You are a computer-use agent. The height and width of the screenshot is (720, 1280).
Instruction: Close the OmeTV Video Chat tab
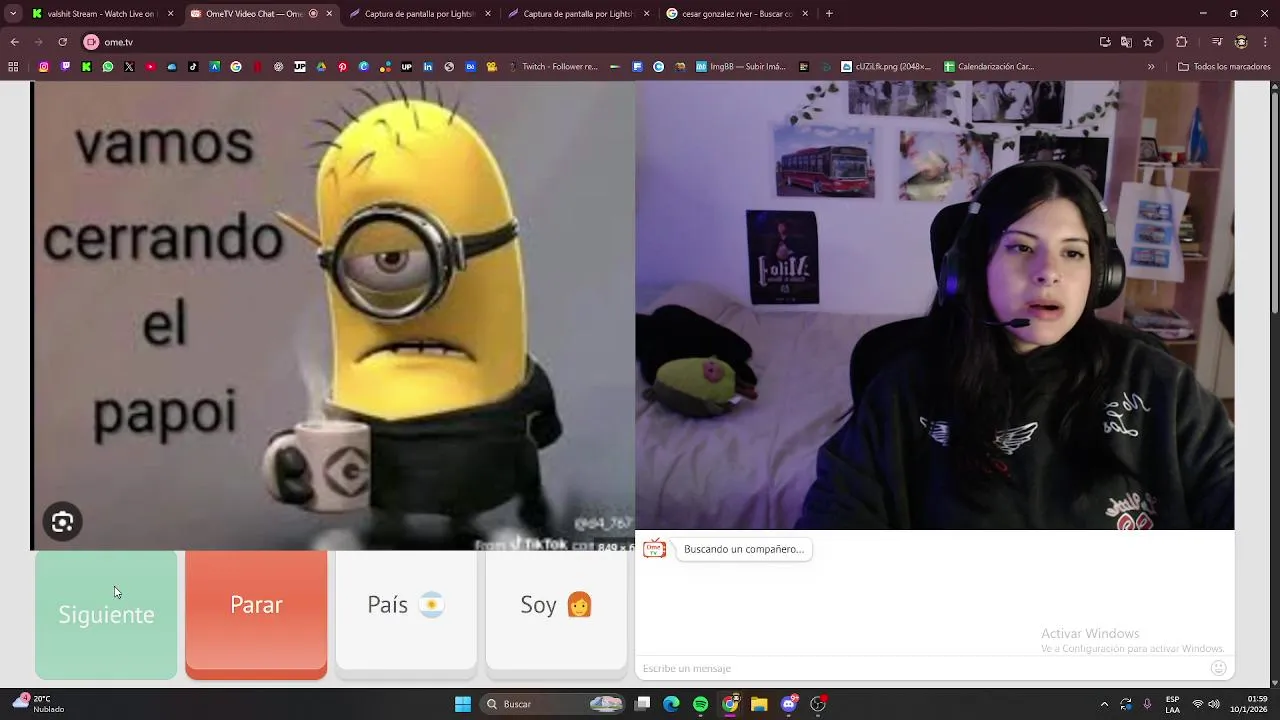329,14
